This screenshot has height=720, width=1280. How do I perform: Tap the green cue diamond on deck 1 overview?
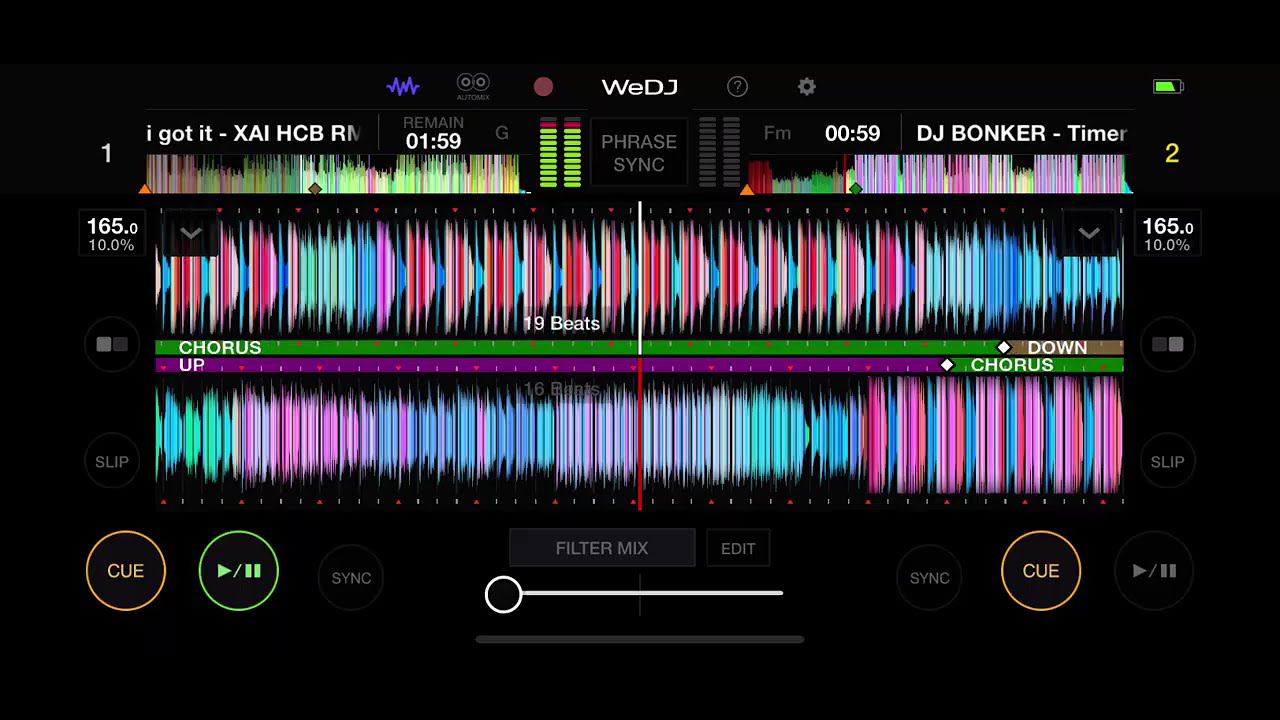pos(315,188)
